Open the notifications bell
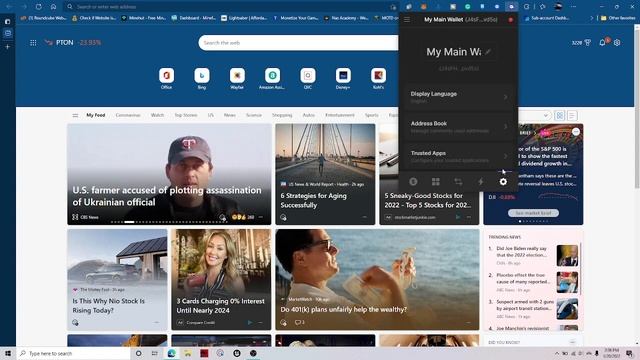Screen dimensions: 640x360 pos(603,42)
